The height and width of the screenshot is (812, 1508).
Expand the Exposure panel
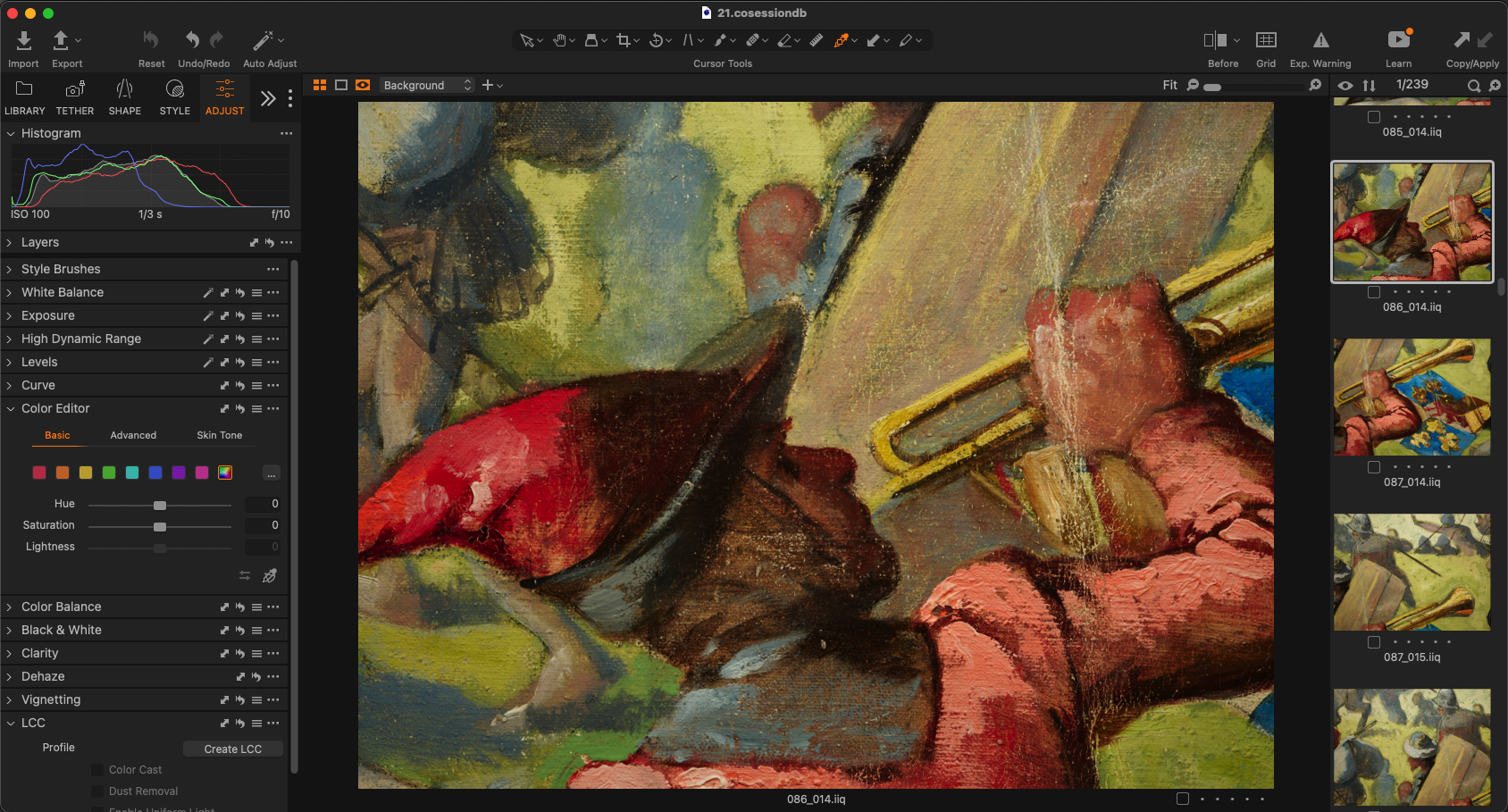click(11, 315)
